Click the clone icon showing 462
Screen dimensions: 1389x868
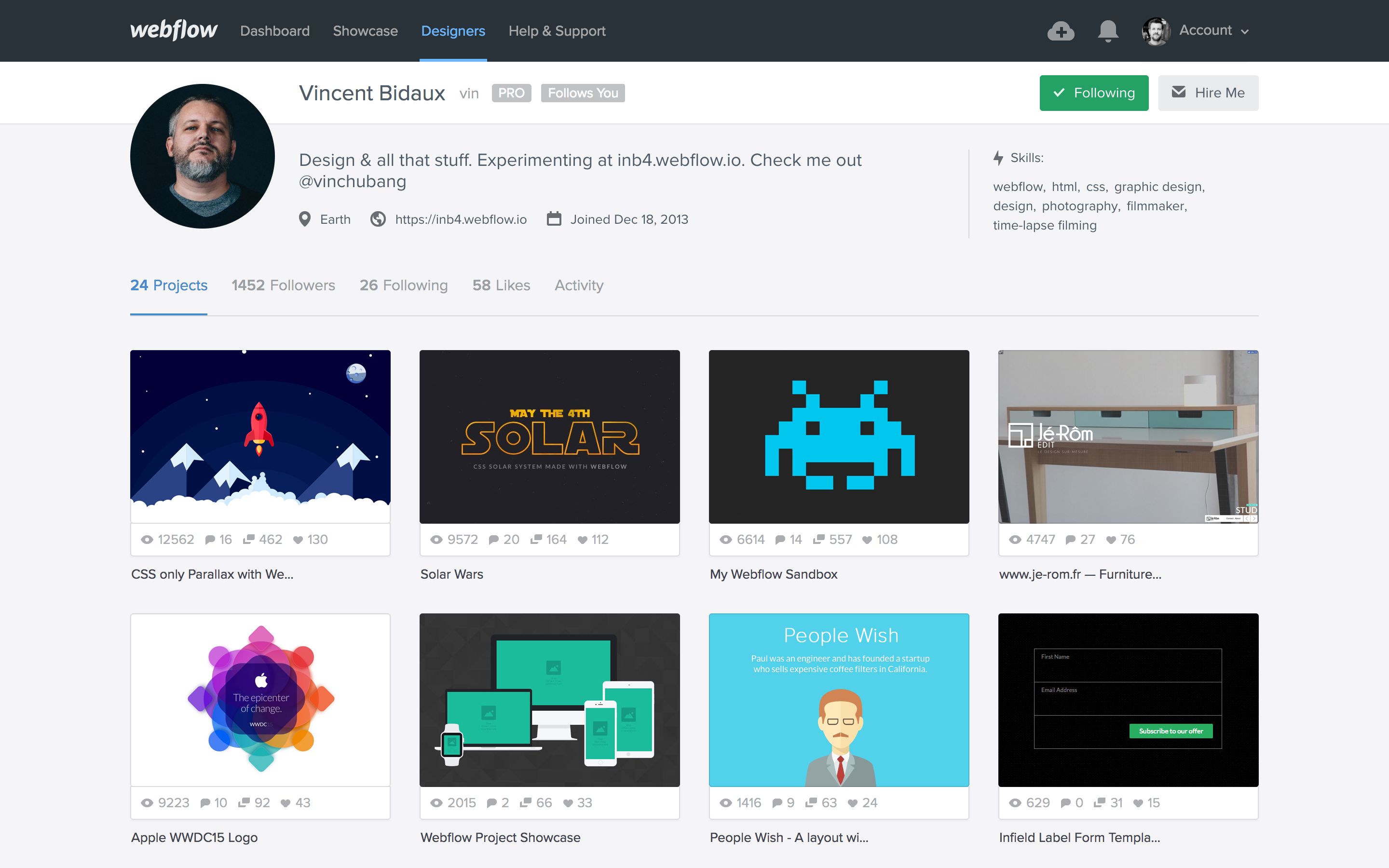pyautogui.click(x=248, y=539)
